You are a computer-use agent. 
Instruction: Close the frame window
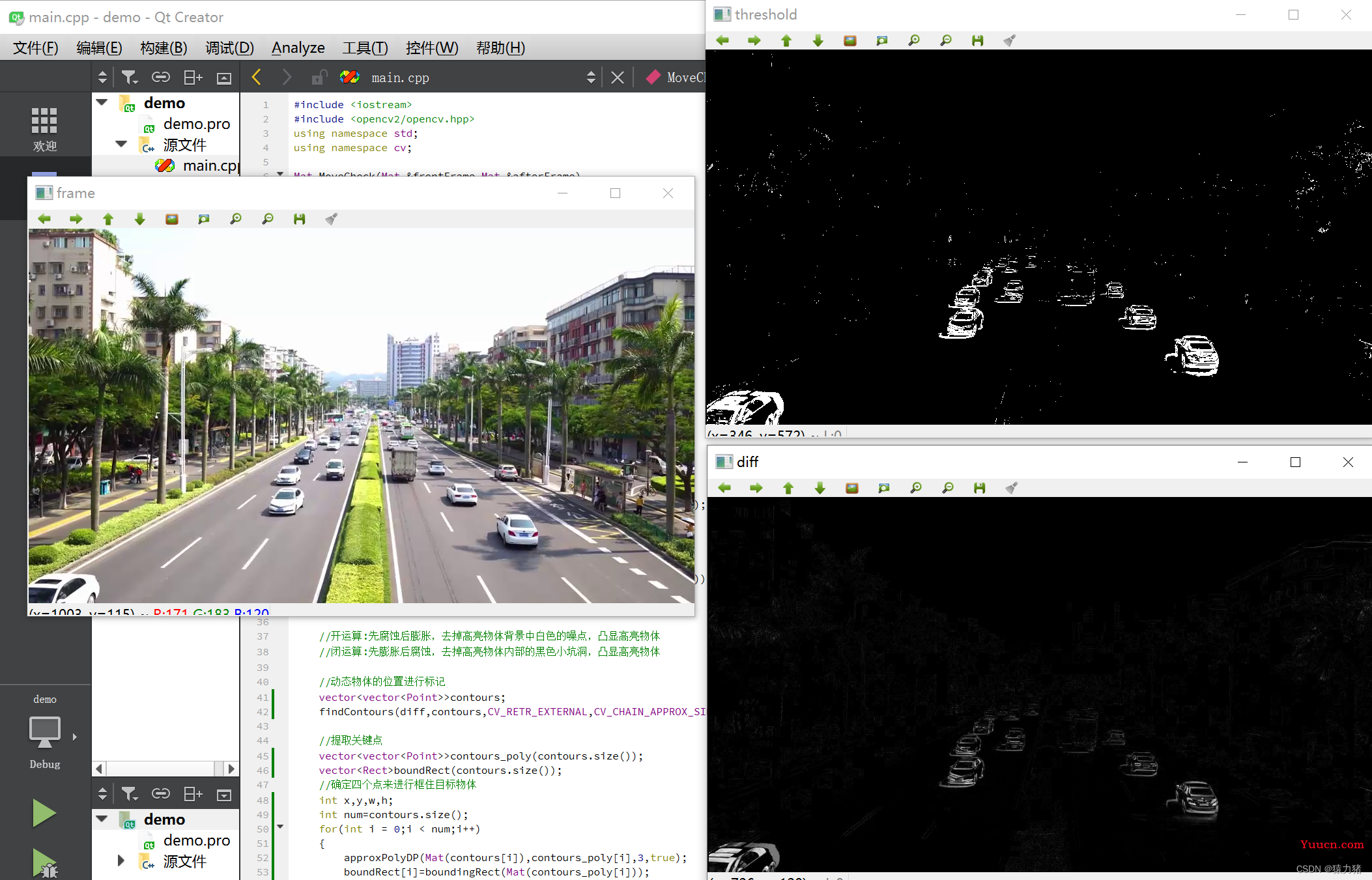point(668,193)
